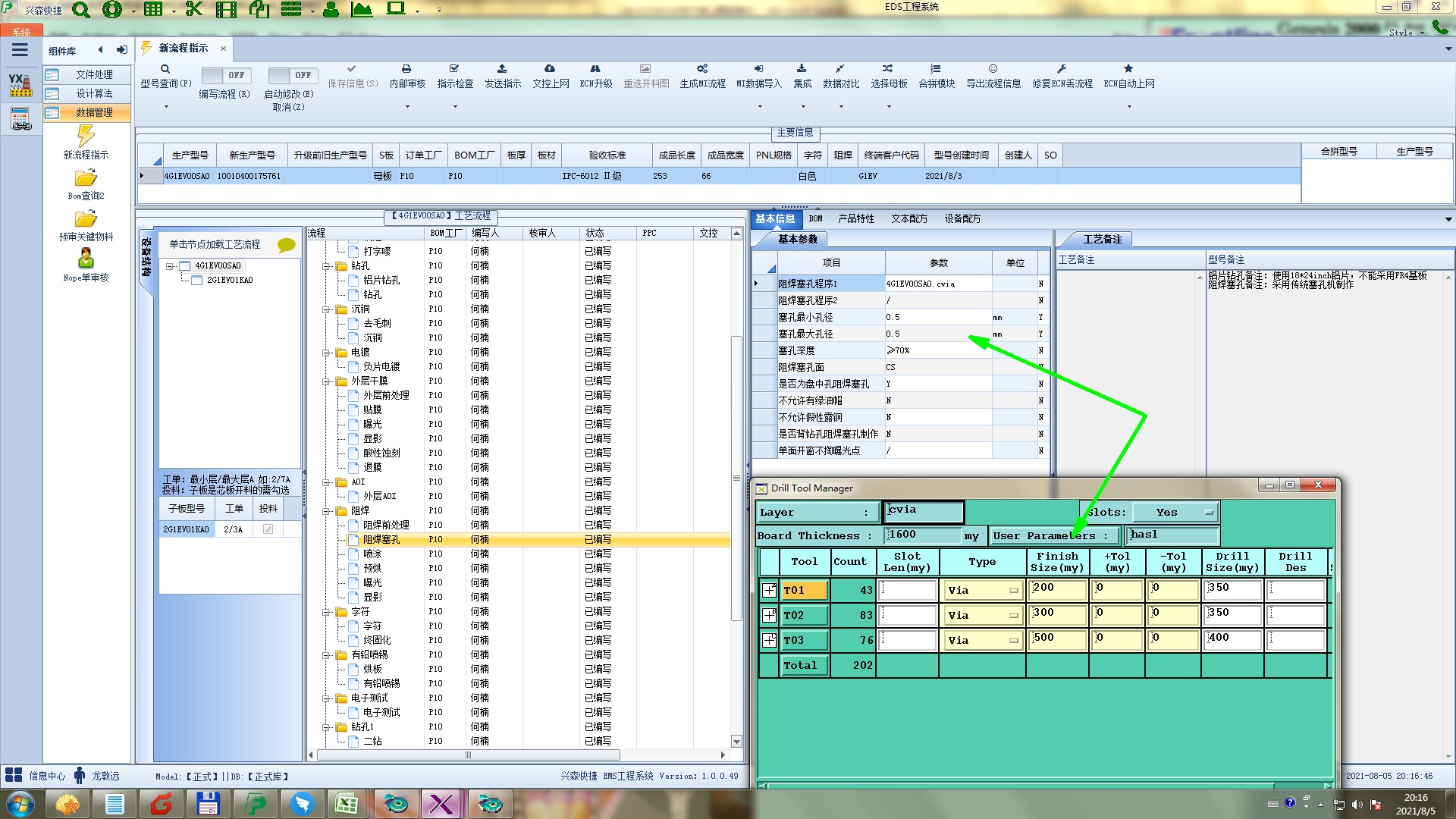
Task: Click the 数据对比 toolbar icon
Action: coord(840,69)
